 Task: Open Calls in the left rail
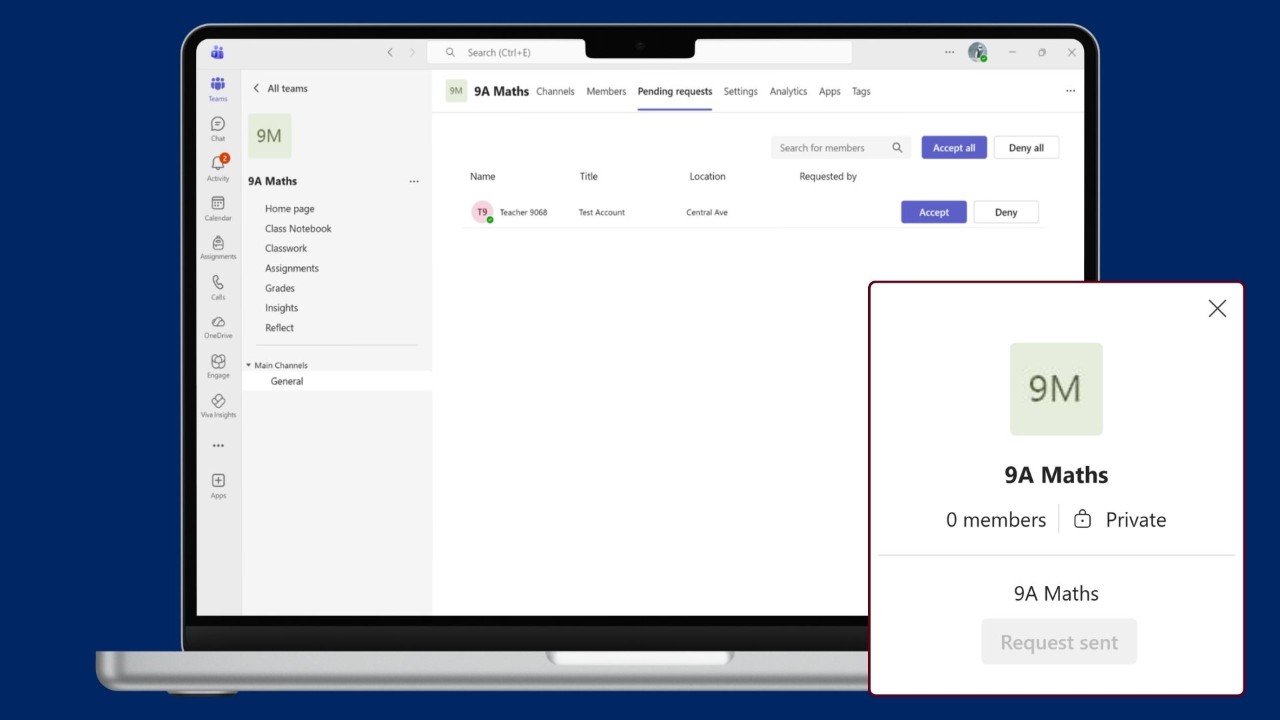tap(217, 287)
